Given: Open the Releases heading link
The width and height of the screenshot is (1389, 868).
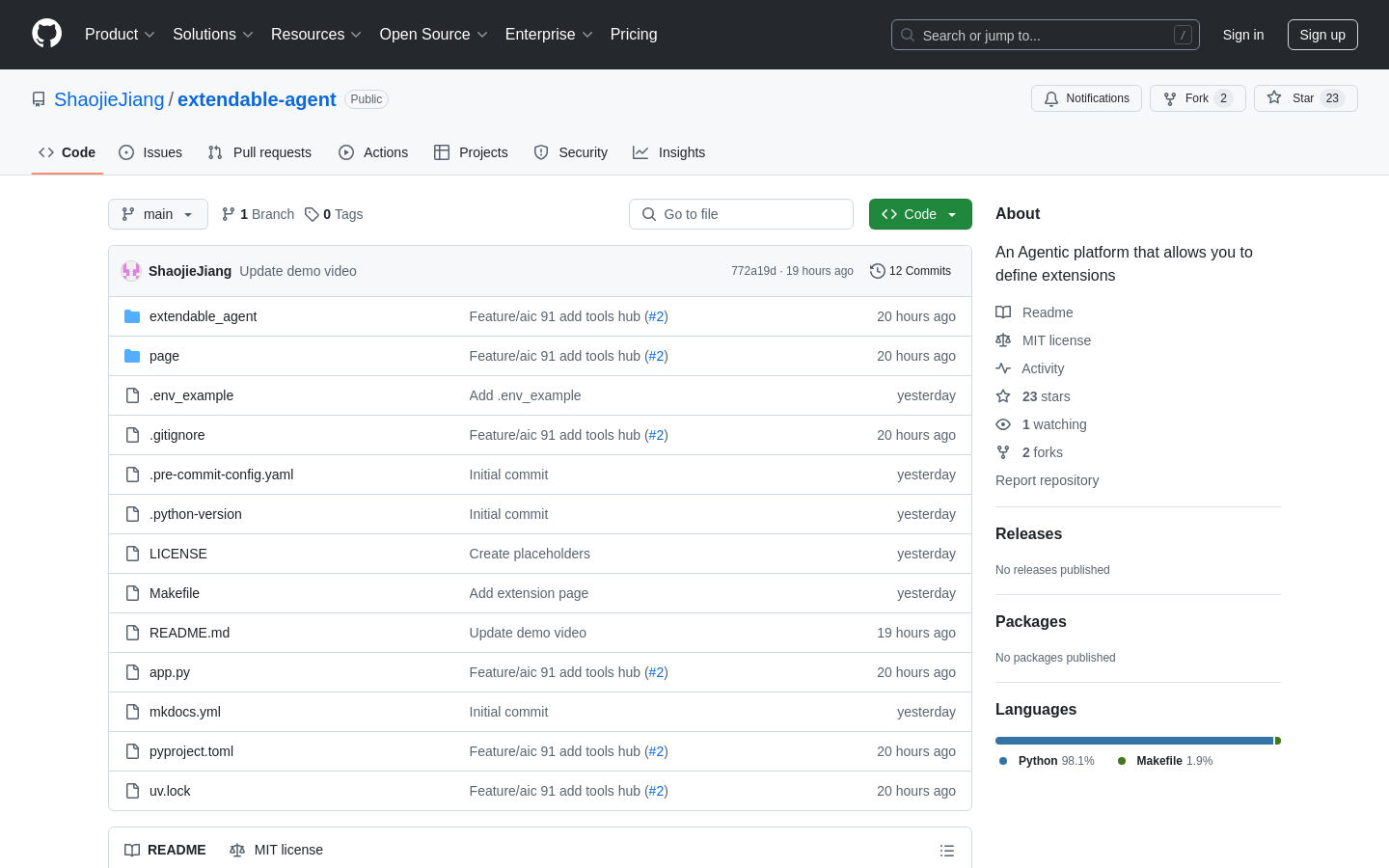Looking at the screenshot, I should point(1028,534).
